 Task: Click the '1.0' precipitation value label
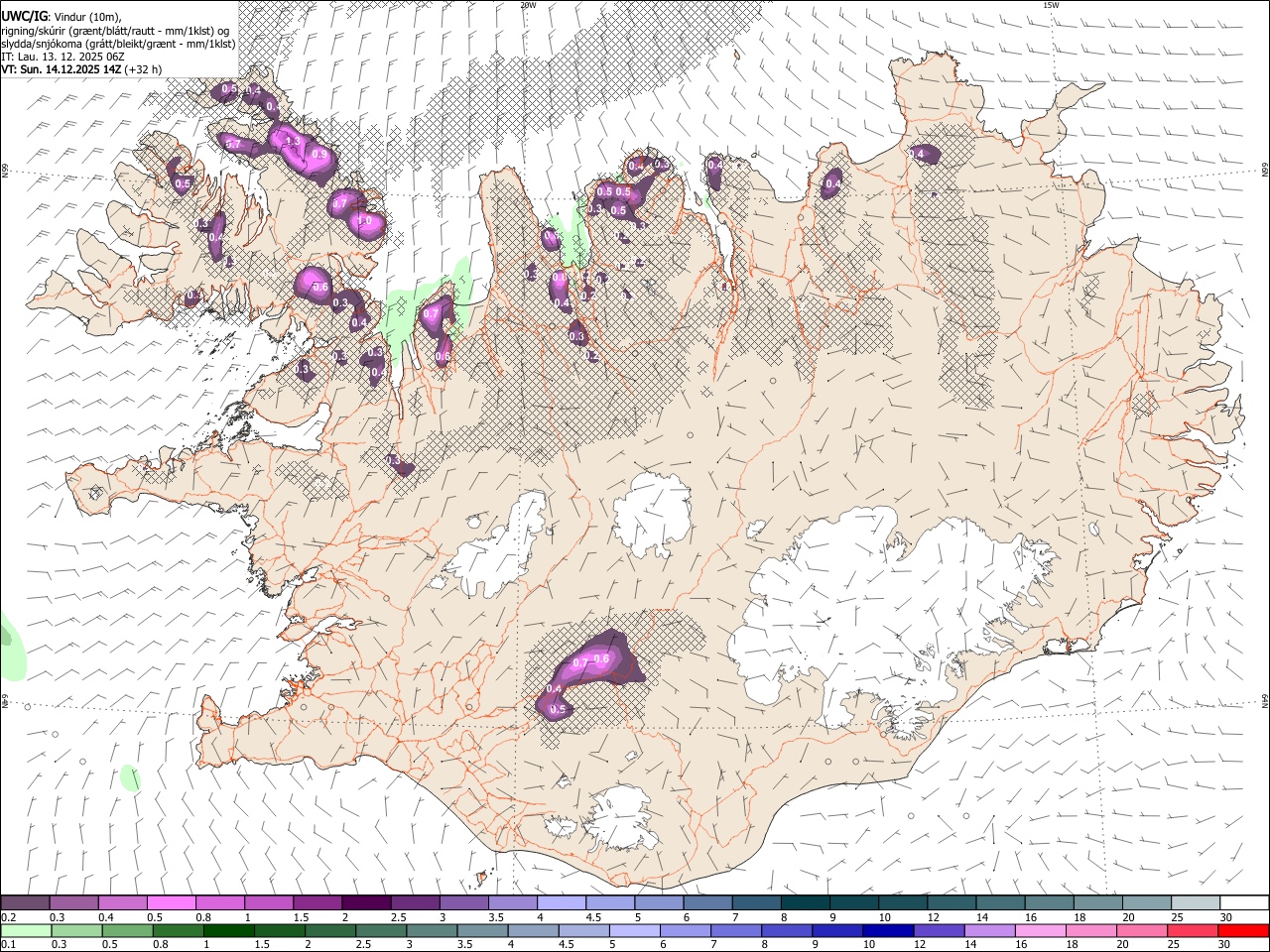[x=364, y=221]
